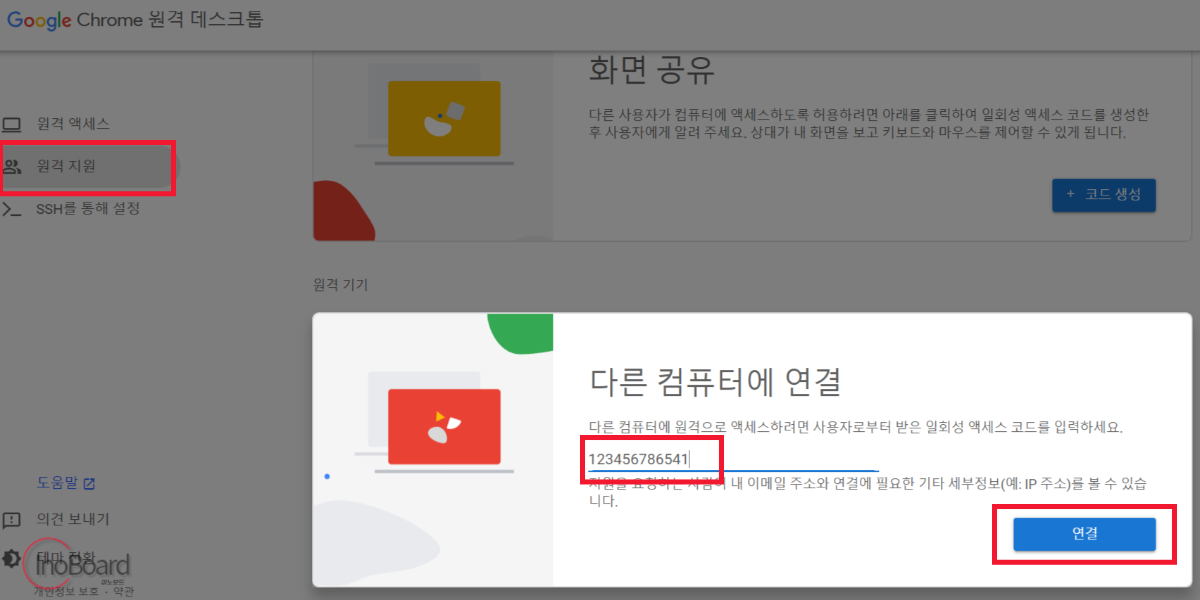
Task: Click the laptop icon beside 원격 액세스
Action: [12, 125]
